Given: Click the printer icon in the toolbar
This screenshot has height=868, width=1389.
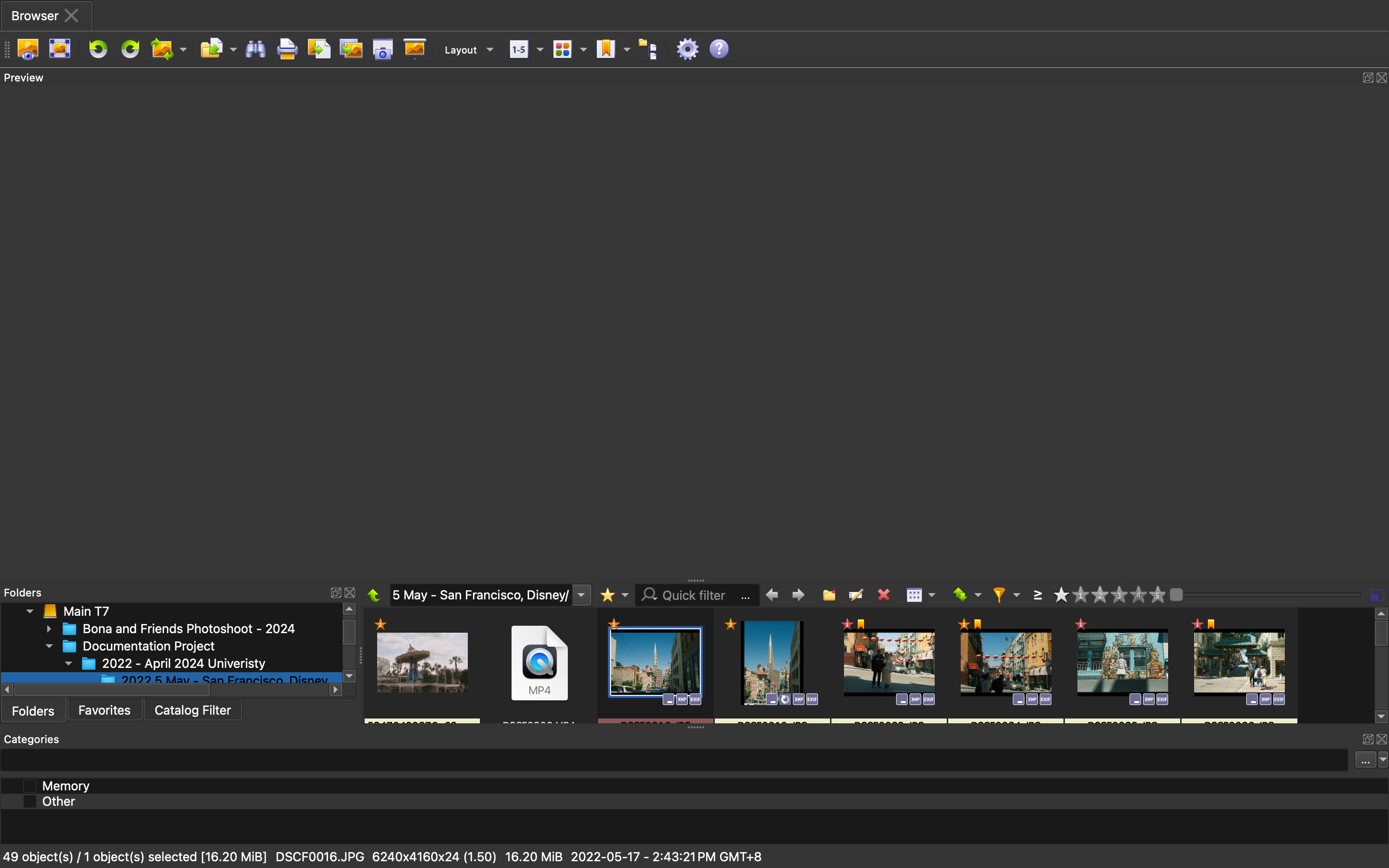Looking at the screenshot, I should [287, 49].
